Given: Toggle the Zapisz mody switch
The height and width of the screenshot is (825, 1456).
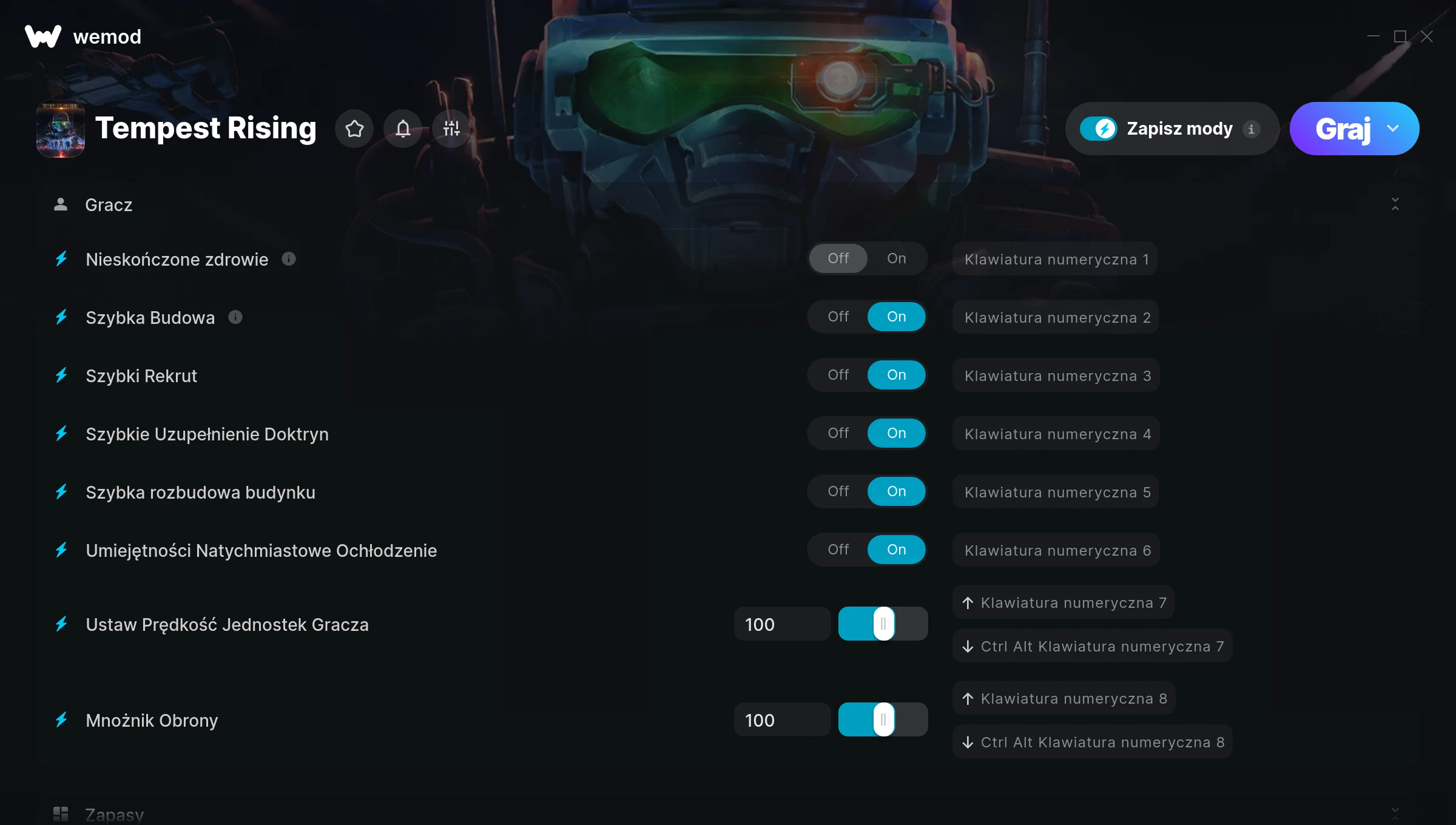Looking at the screenshot, I should pos(1098,129).
